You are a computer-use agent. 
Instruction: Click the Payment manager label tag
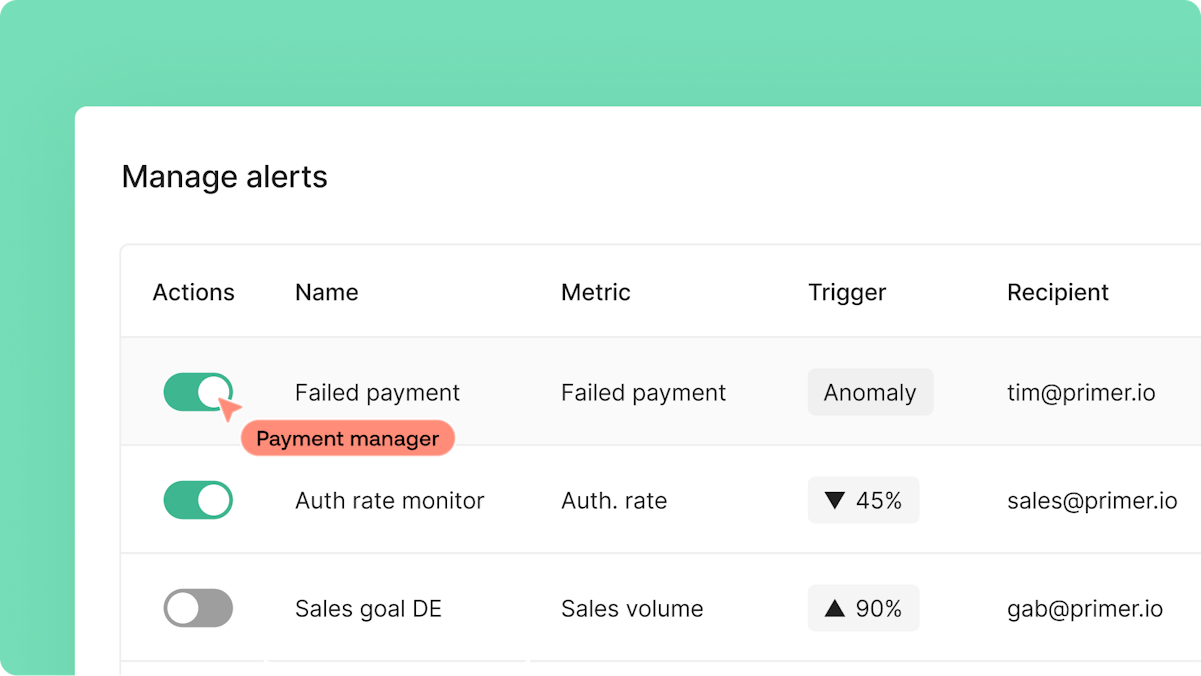pyautogui.click(x=348, y=438)
